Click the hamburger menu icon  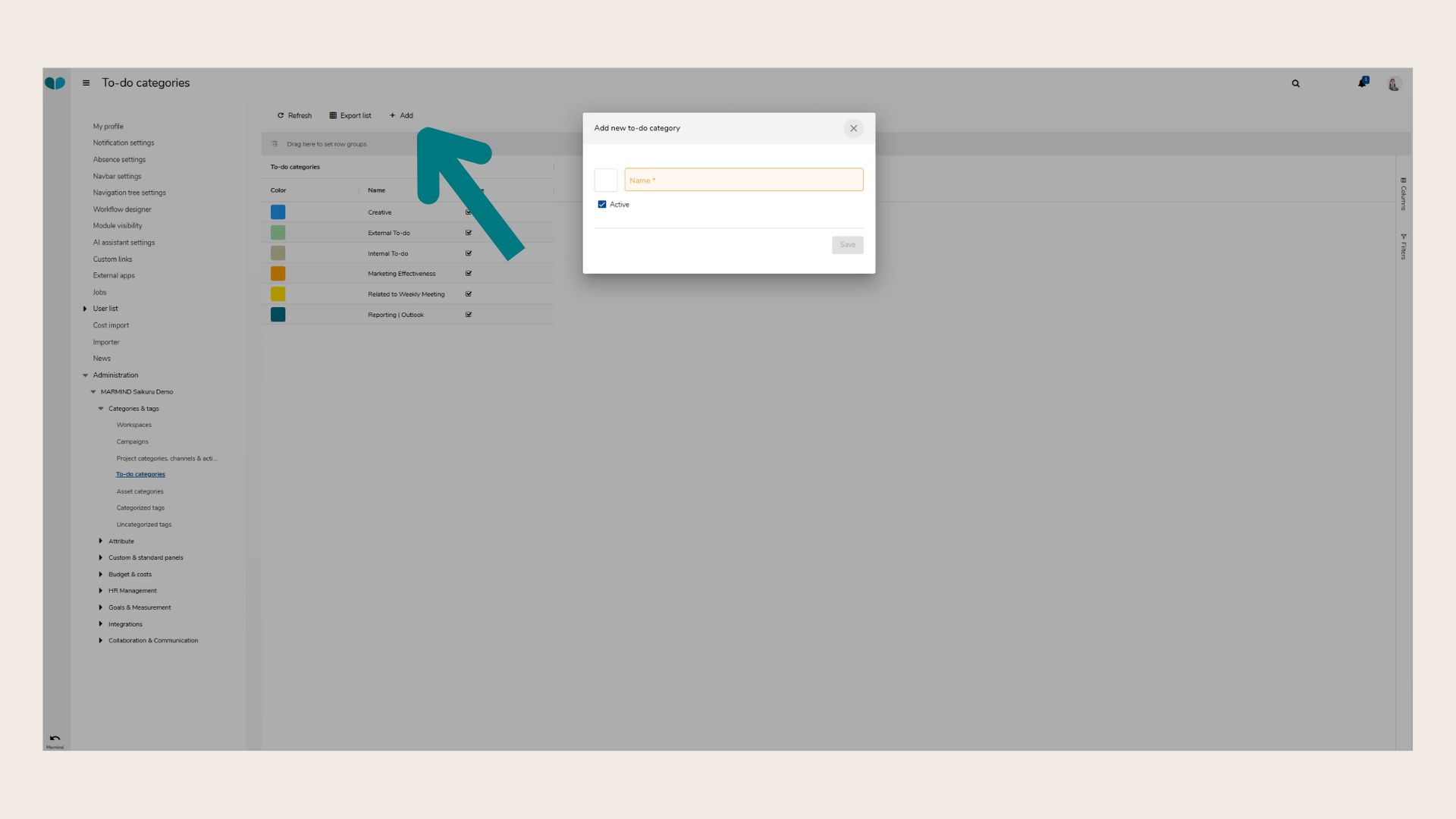(x=86, y=83)
